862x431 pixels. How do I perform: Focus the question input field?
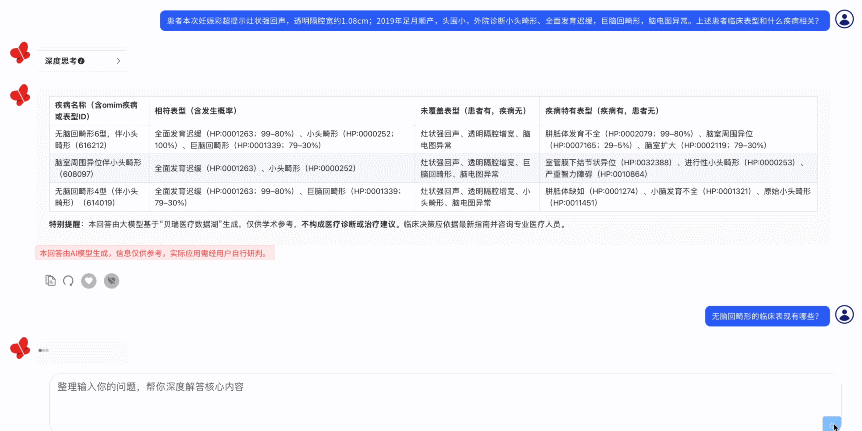(x=445, y=401)
